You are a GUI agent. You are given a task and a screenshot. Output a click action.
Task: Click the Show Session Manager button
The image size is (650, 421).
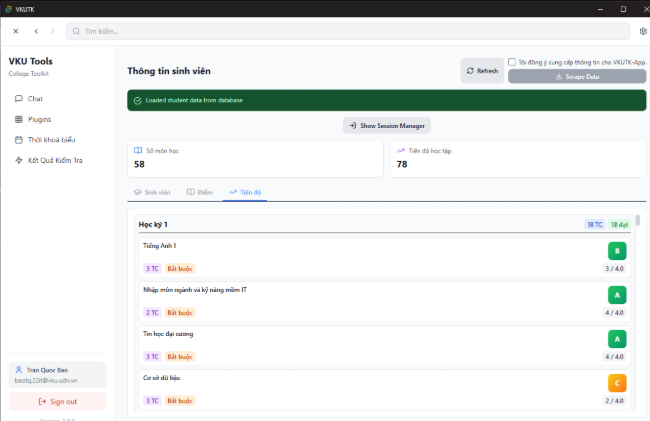[x=387, y=126]
